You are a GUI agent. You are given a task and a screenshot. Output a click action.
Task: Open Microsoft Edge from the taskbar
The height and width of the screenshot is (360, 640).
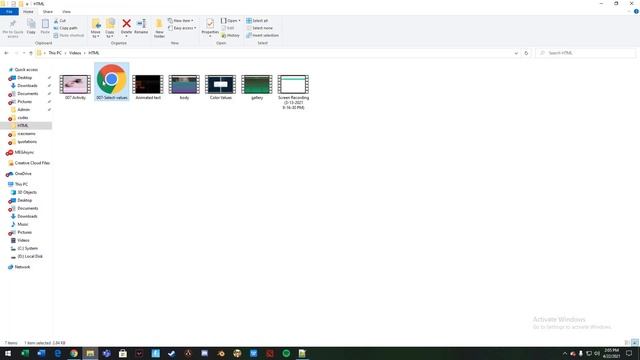(58, 353)
